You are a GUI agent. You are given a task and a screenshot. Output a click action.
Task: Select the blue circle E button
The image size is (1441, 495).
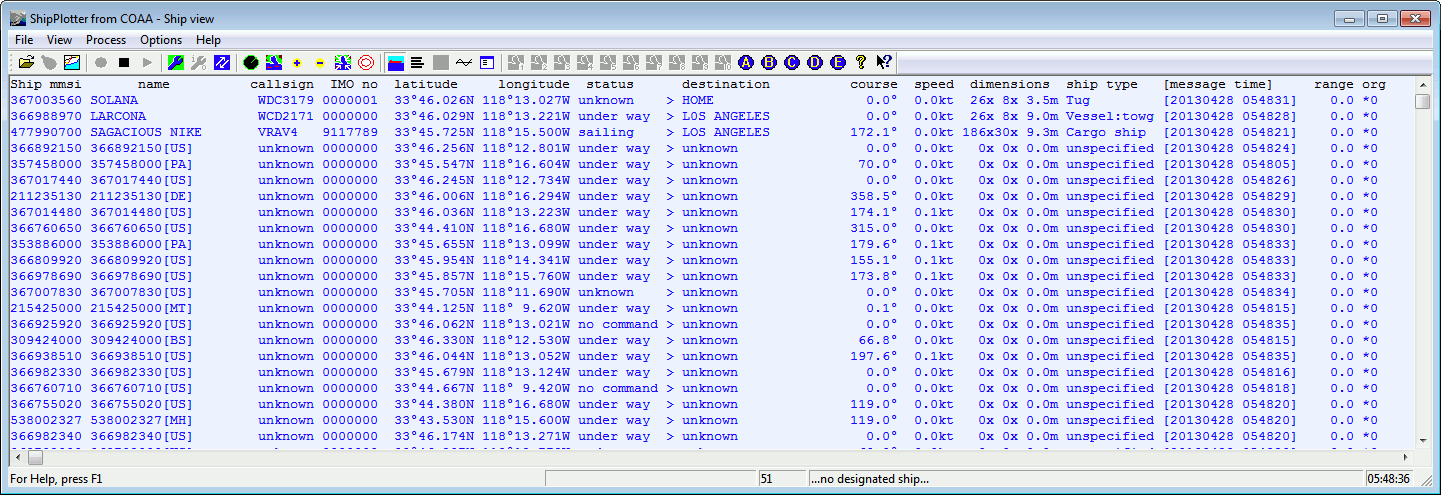tap(838, 62)
